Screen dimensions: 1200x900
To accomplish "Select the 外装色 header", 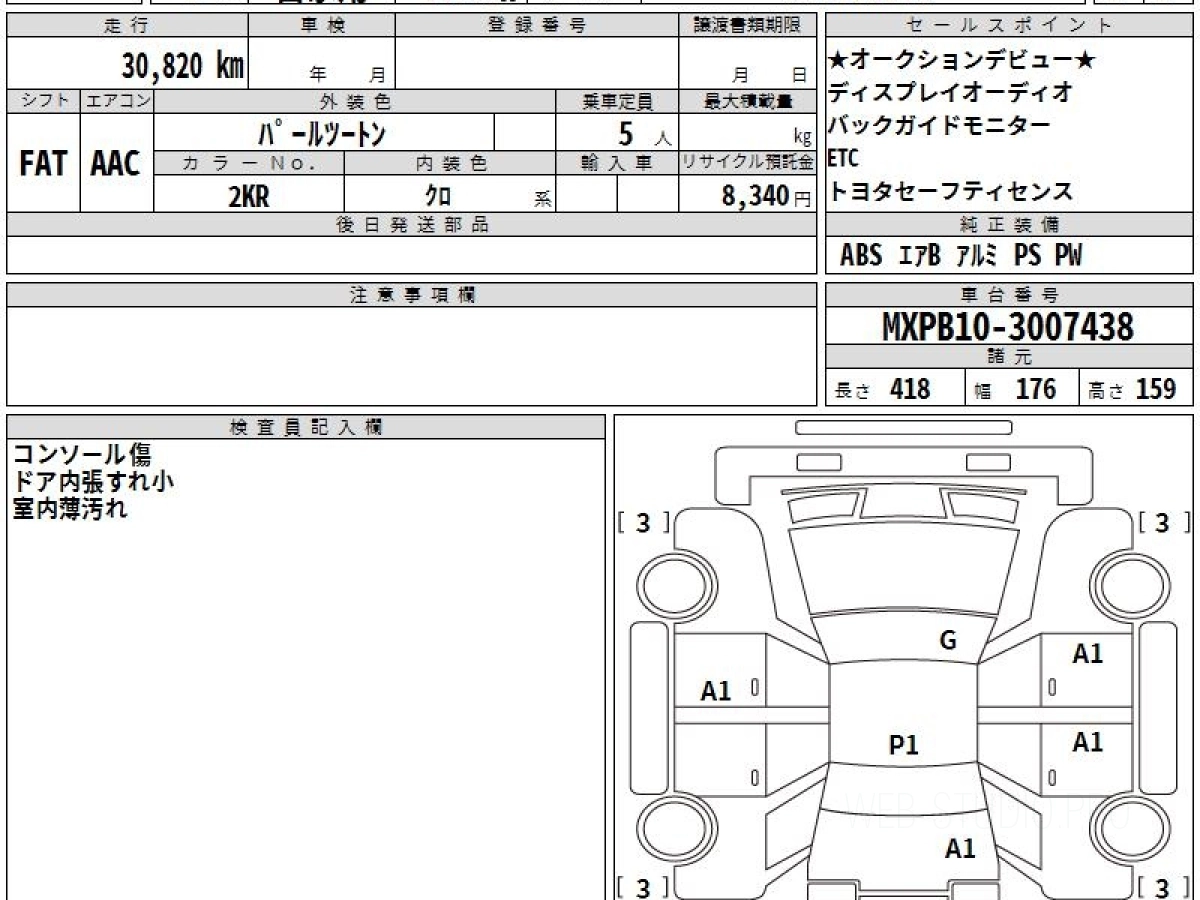I will coord(355,101).
